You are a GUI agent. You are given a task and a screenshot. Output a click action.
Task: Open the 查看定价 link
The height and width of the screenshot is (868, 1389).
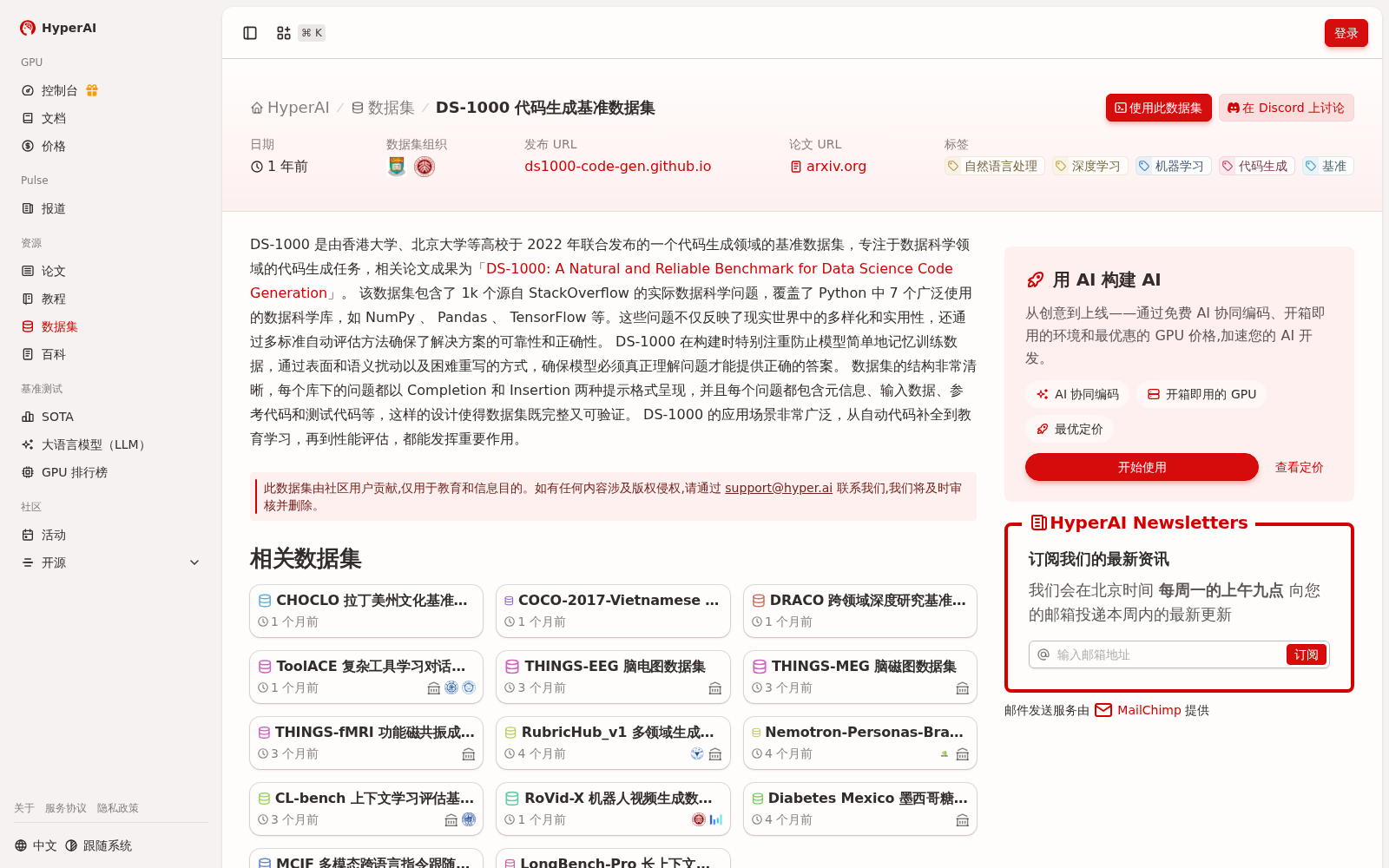point(1299,467)
